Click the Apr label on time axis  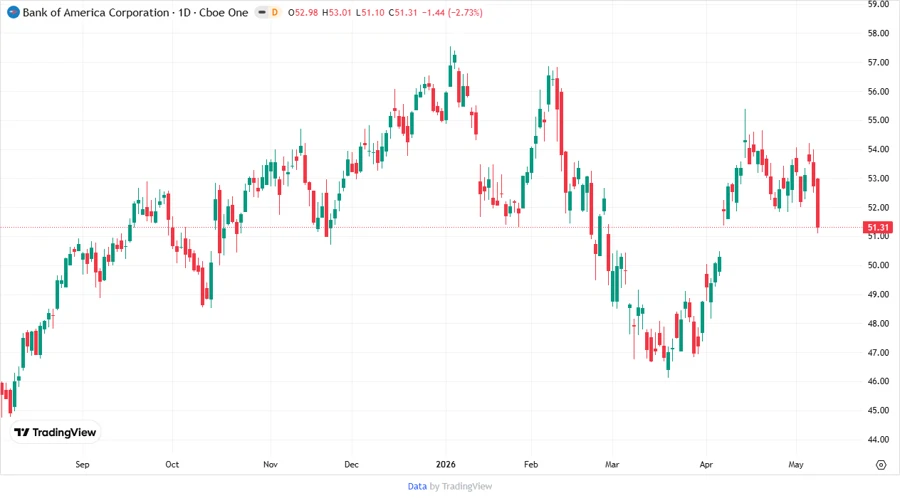706,464
